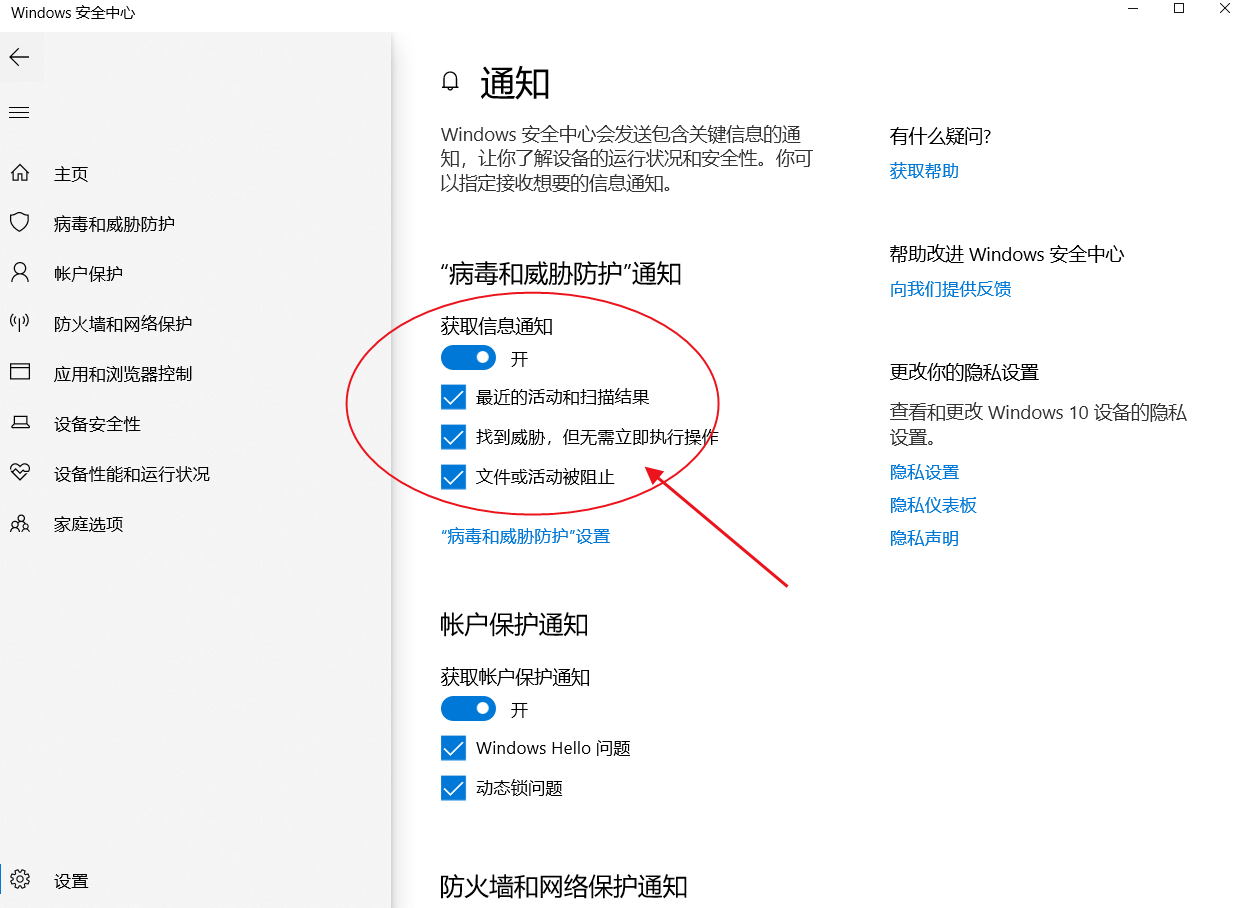Uncheck 找到威胁，但无需立即执行操作
This screenshot has width=1236, height=908.
point(453,437)
